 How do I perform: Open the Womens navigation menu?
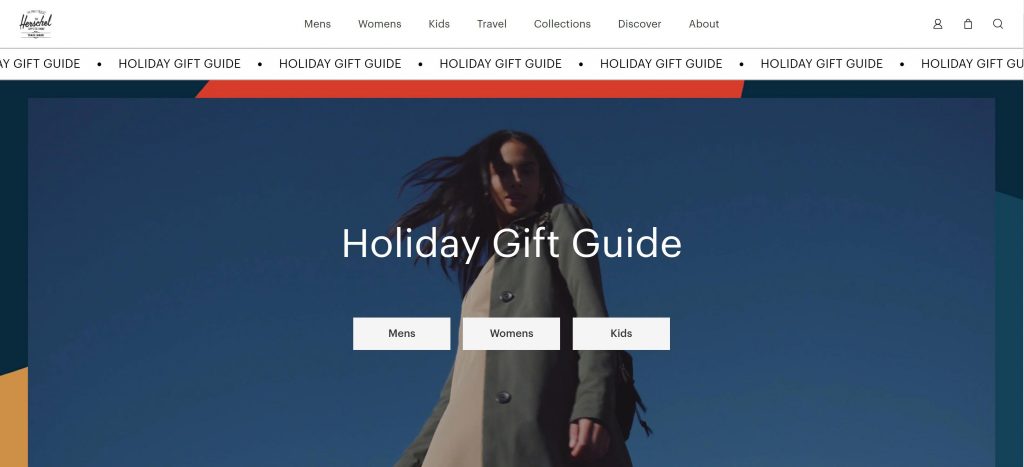(x=379, y=24)
